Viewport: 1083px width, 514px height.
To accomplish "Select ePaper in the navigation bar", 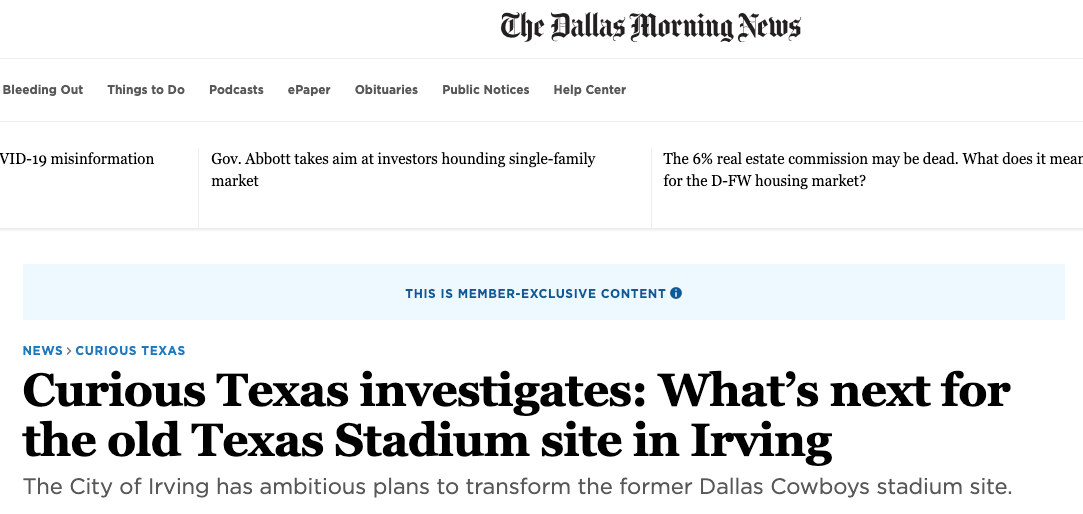I will coord(309,90).
